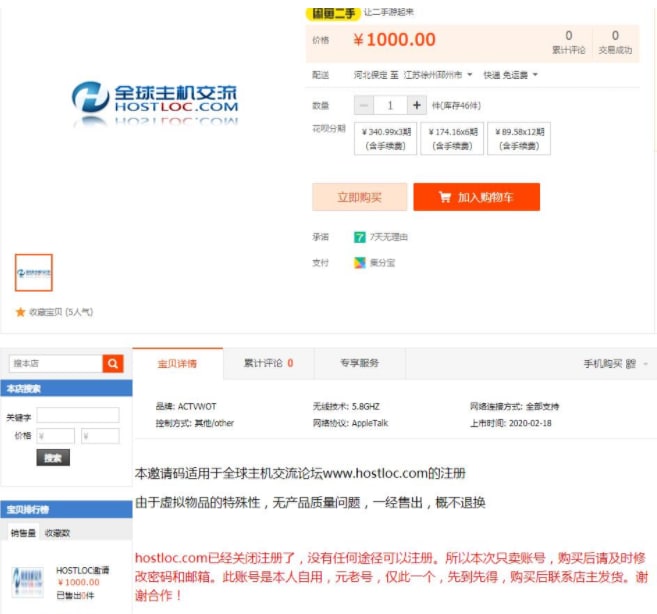The image size is (657, 614).
Task: Open the HOSTLOC邀请 ranked item link
Action: click(83, 570)
